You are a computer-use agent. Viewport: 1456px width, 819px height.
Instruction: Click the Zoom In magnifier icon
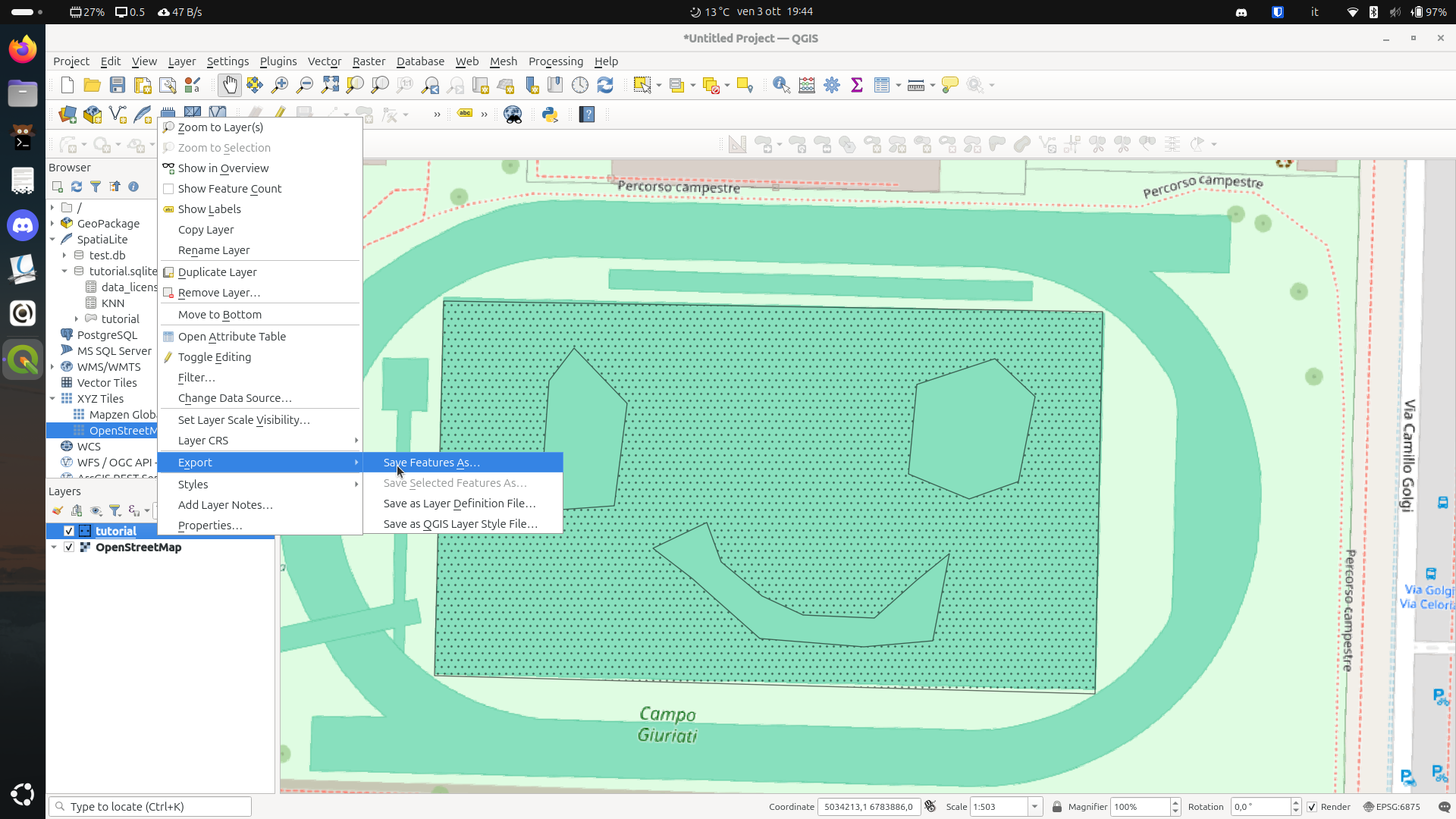280,85
